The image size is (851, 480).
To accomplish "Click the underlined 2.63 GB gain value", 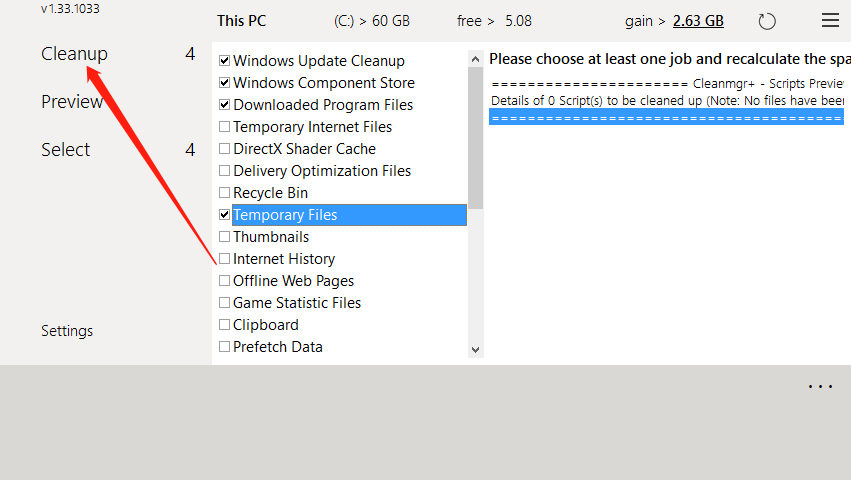I will tap(698, 21).
